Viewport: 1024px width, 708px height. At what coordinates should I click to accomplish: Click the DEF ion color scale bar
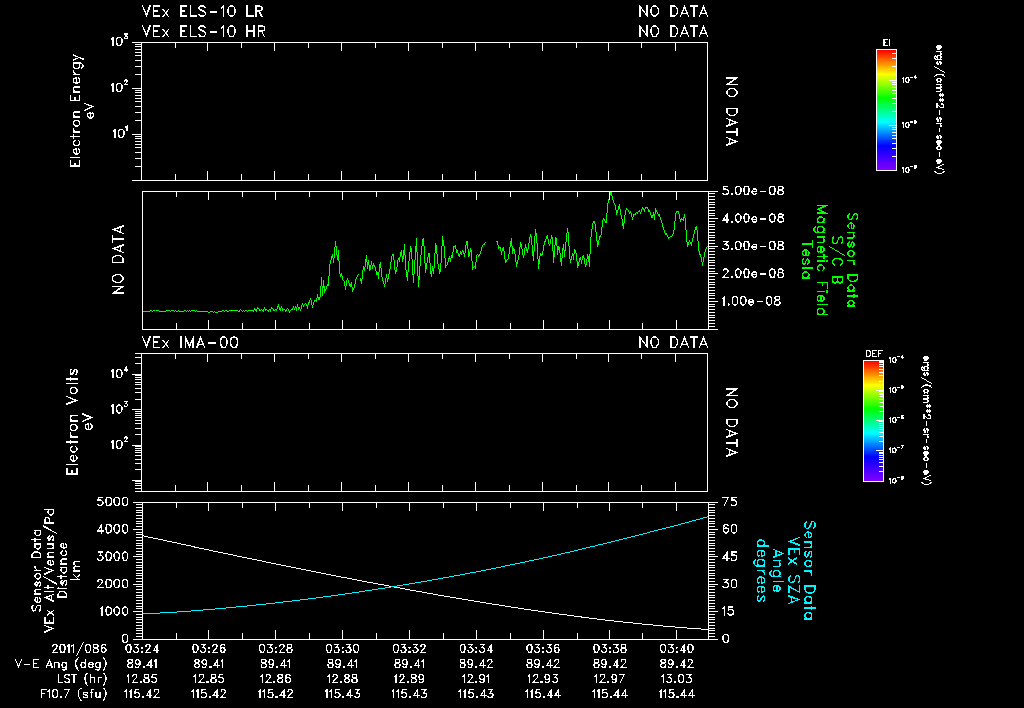click(873, 421)
